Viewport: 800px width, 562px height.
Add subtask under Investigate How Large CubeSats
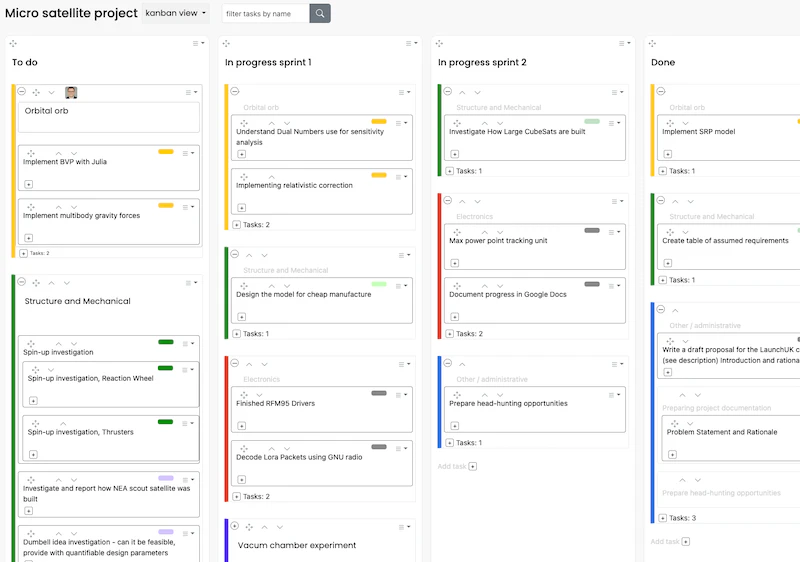(454, 154)
